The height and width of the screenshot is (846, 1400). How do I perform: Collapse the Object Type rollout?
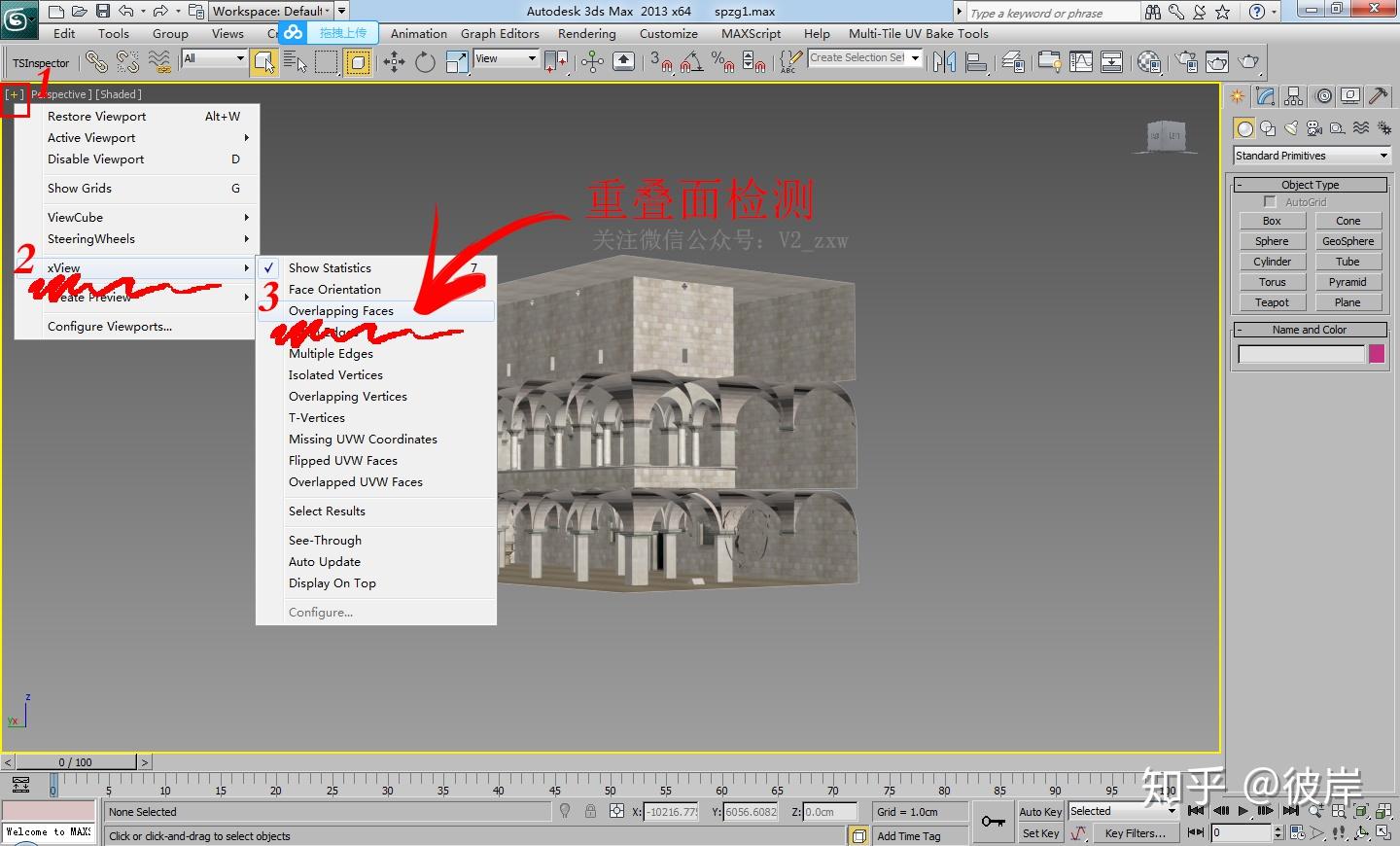pos(1310,185)
